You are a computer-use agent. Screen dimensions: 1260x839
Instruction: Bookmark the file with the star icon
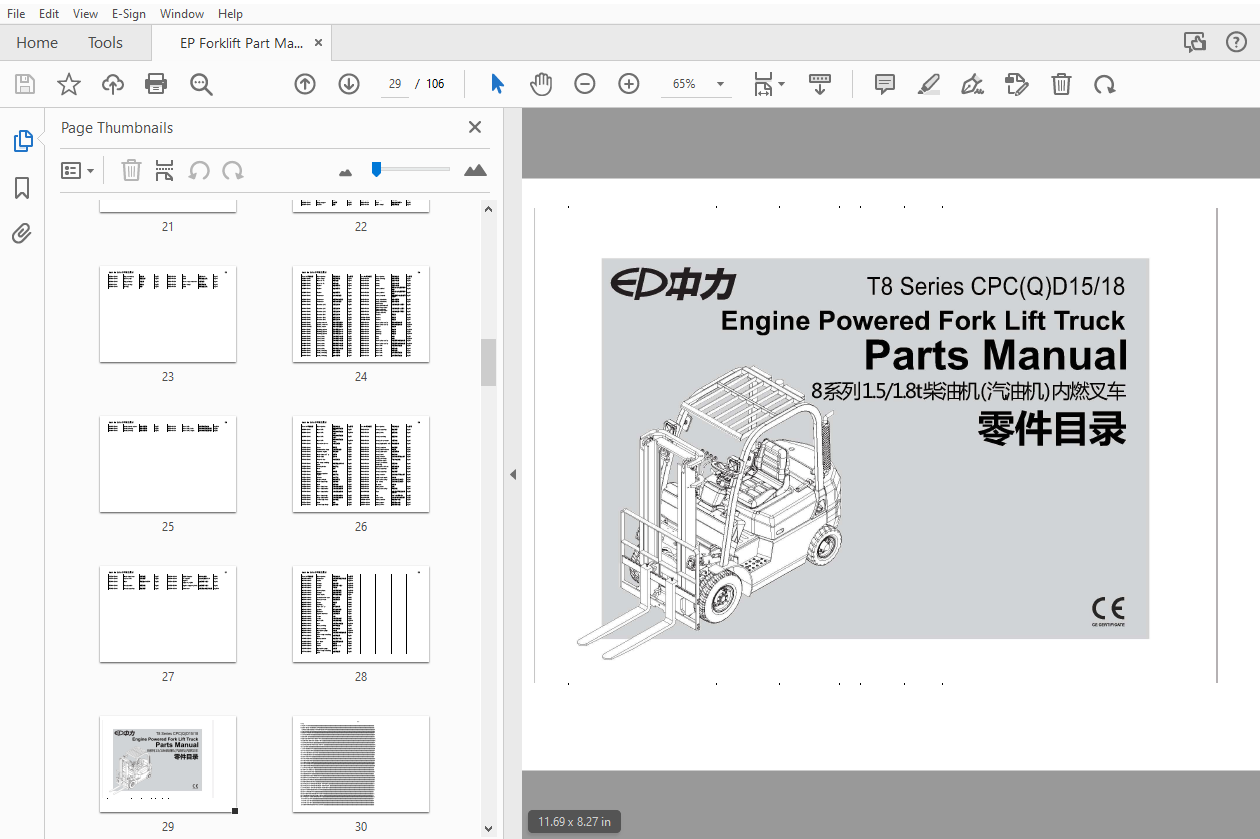click(x=68, y=84)
